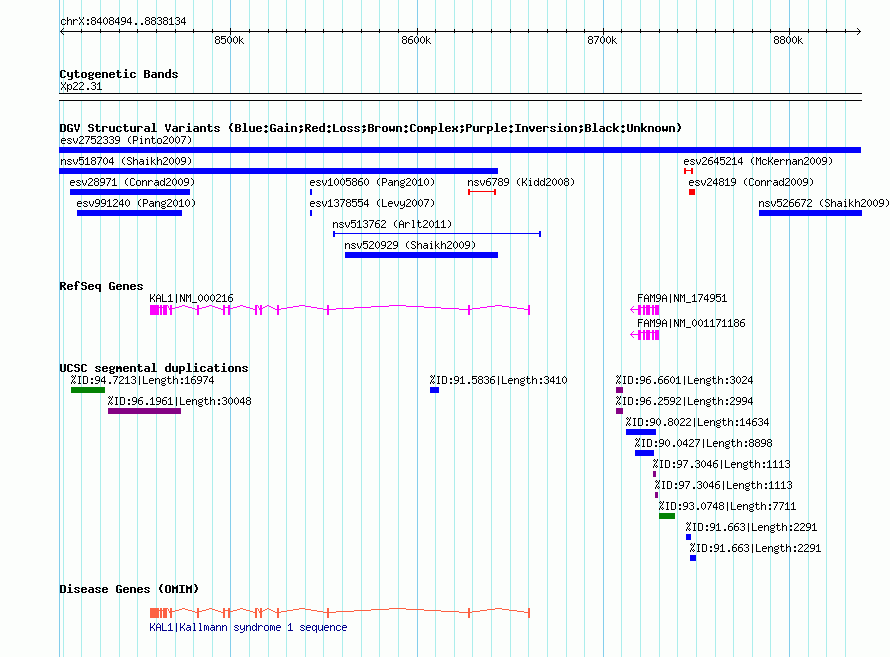Select the nsv518704 (Shaikh2009) variant bar
Image resolution: width=890 pixels, height=657 pixels.
[279, 171]
